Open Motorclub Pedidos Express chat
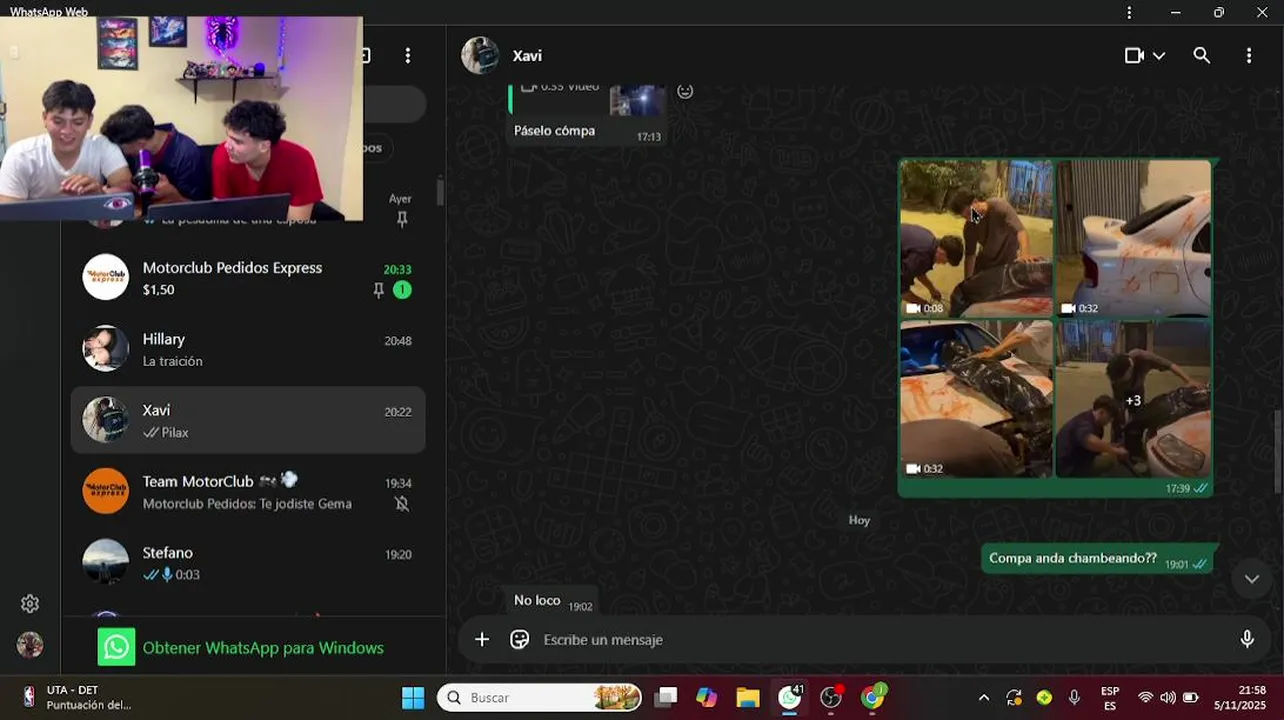The image size is (1284, 720). point(248,278)
